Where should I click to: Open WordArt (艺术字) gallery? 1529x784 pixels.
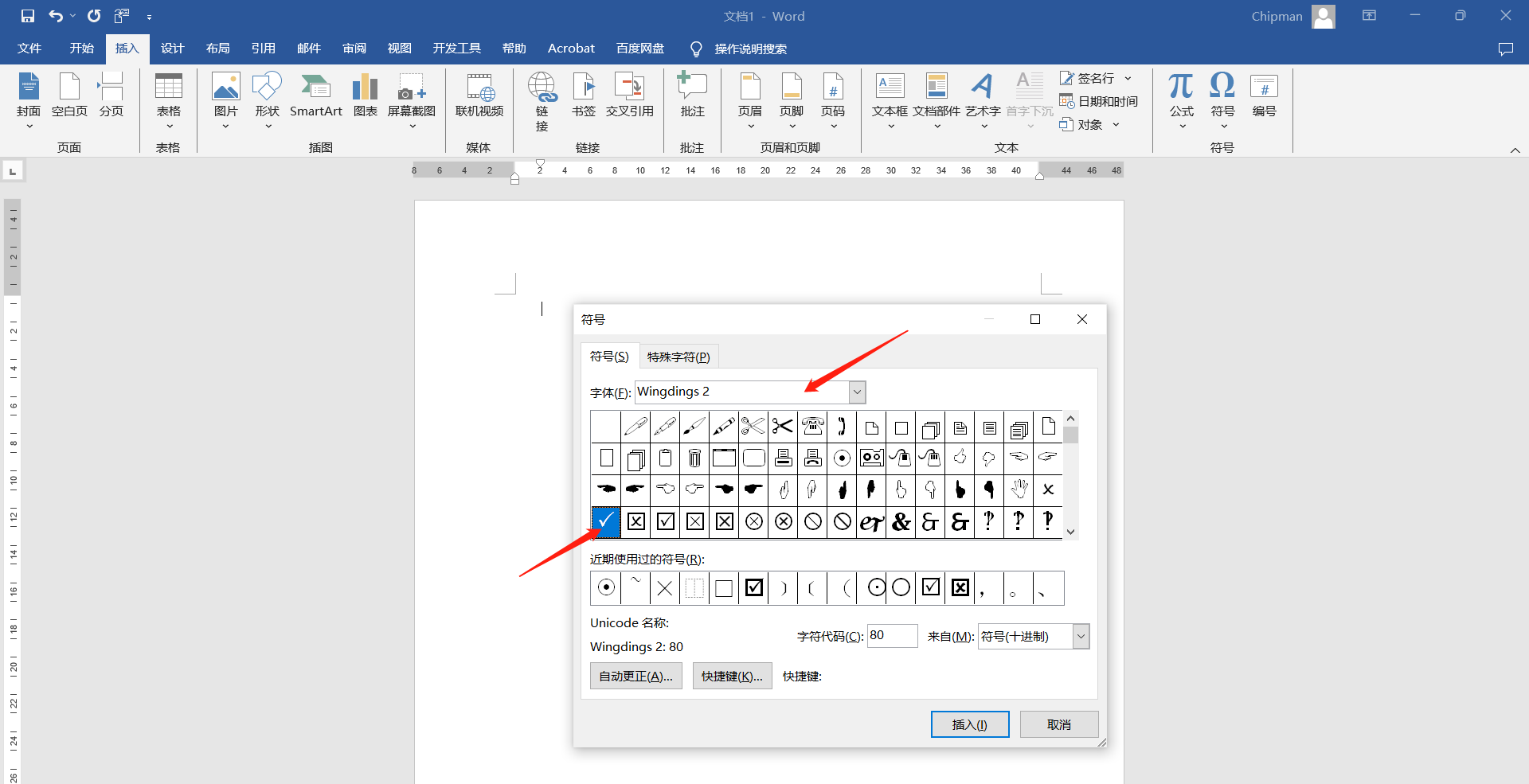point(983,101)
